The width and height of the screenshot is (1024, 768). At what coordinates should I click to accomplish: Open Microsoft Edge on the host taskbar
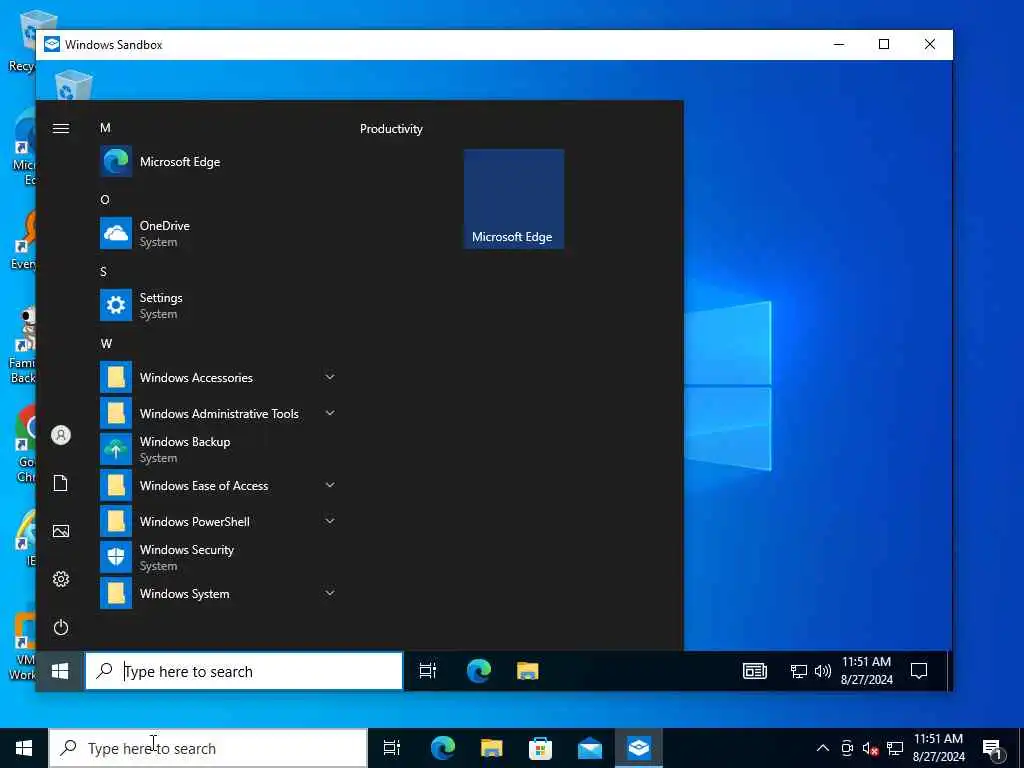443,748
